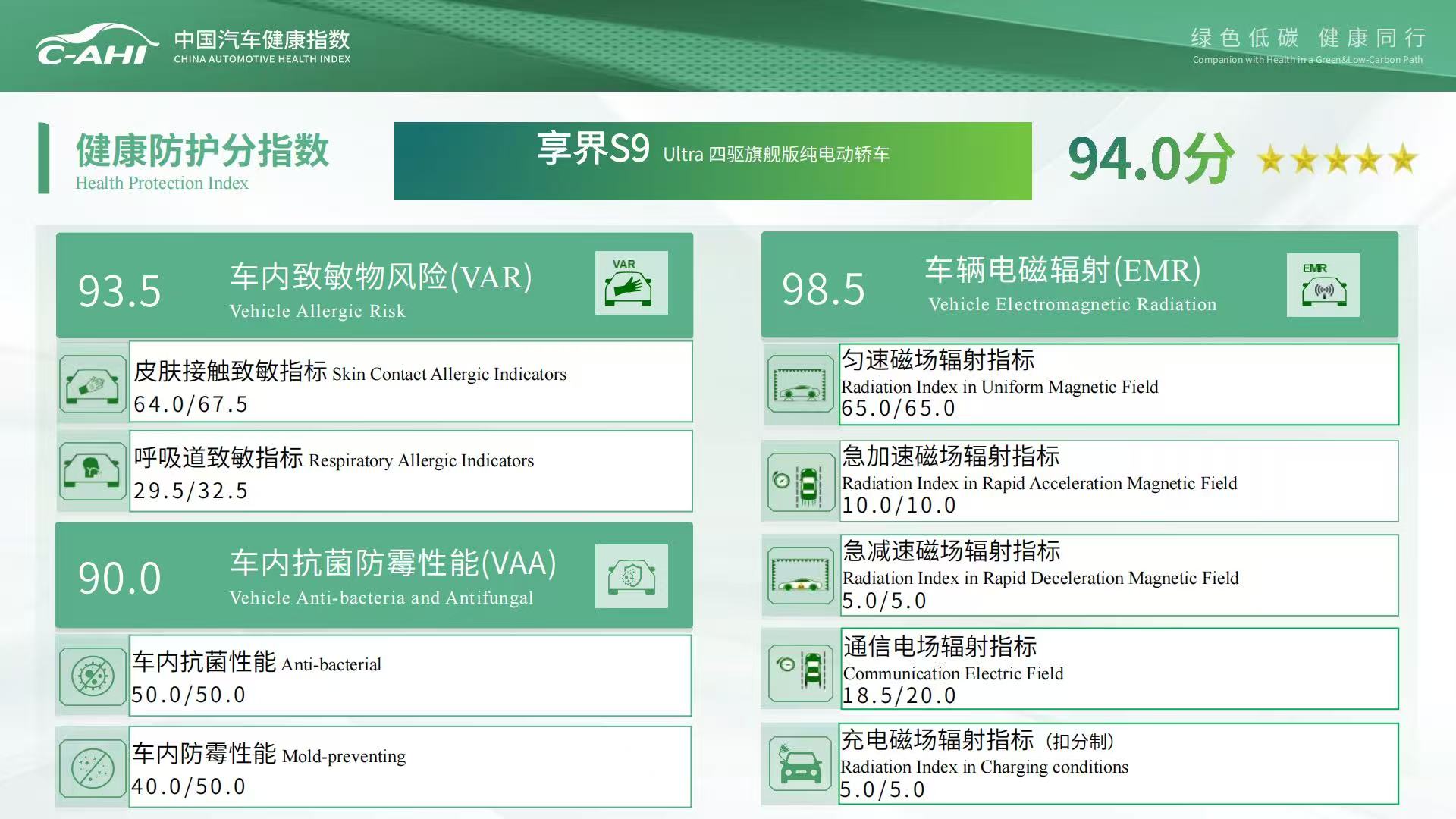Click the anti-bacterial virus icon
The width and height of the screenshot is (1456, 819).
(x=91, y=675)
